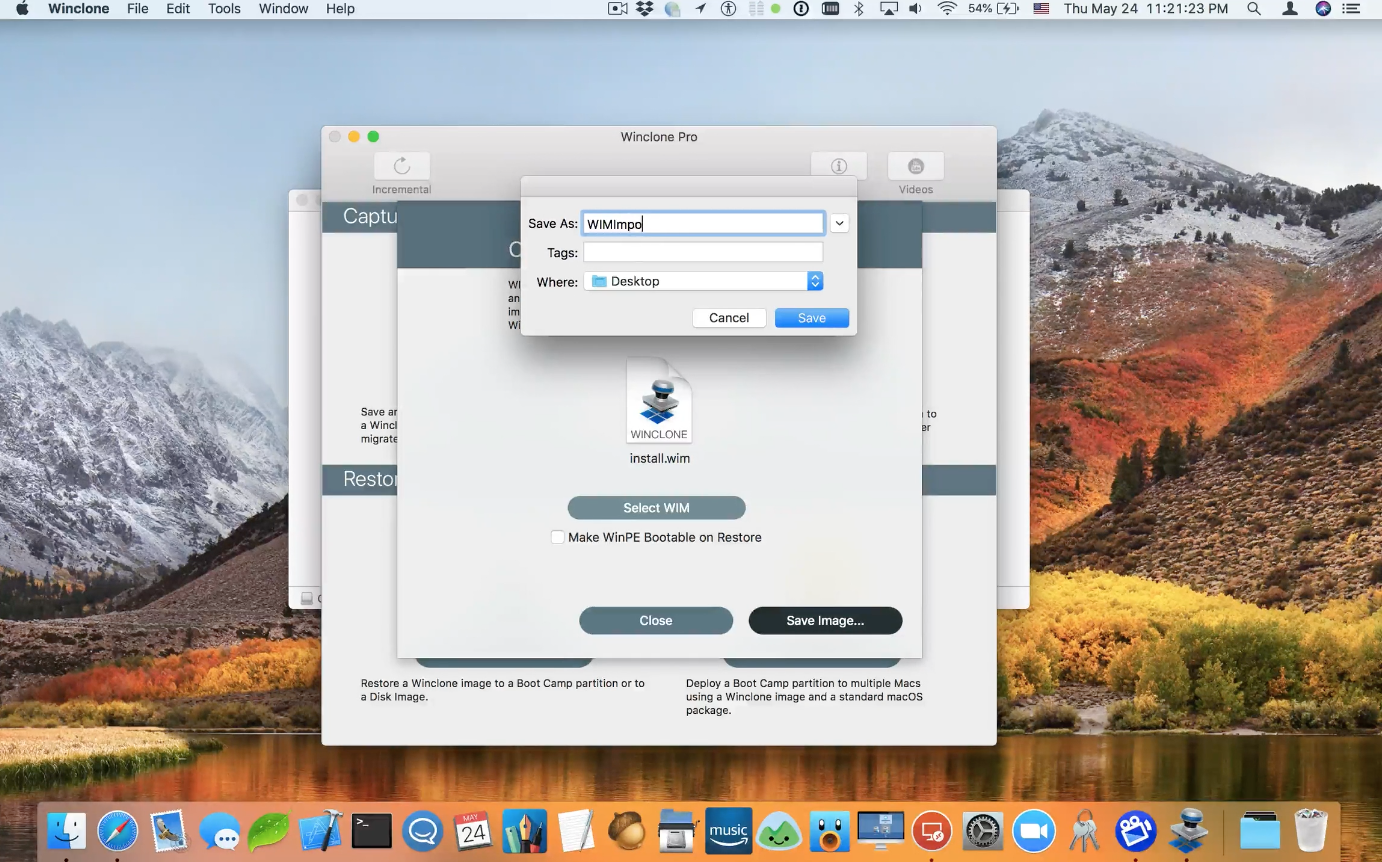Launch Terminal from the dock
1382x862 pixels.
tap(372, 830)
